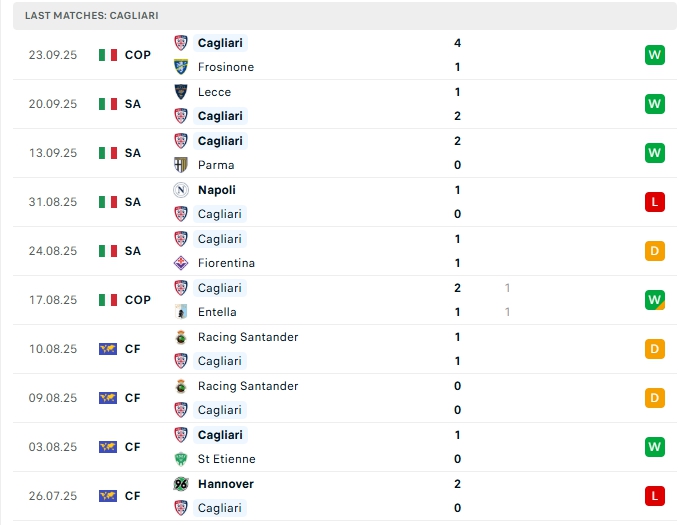Click the Fiorentina club crest icon
686x525 pixels.
pos(181,263)
